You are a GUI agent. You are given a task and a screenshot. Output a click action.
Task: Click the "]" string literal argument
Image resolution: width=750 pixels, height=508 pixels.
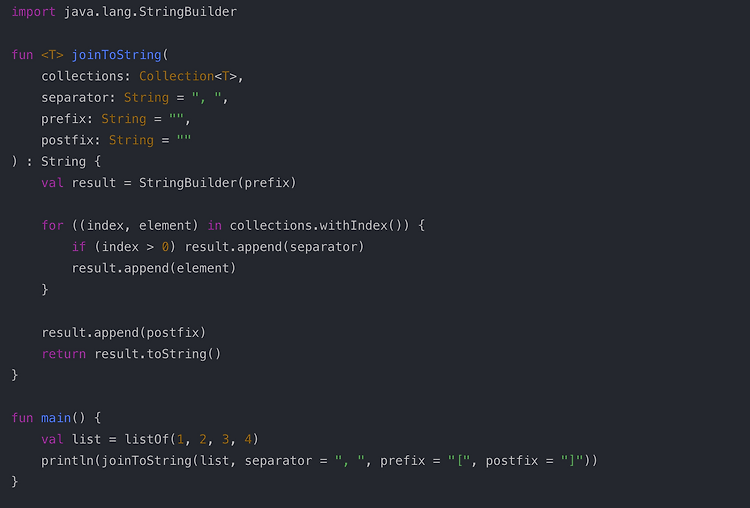pyautogui.click(x=572, y=461)
